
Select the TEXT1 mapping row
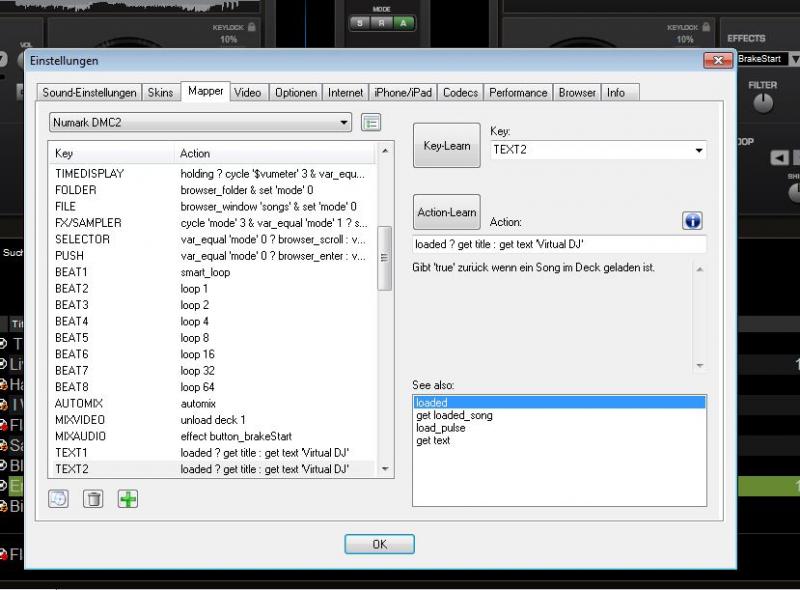212,452
